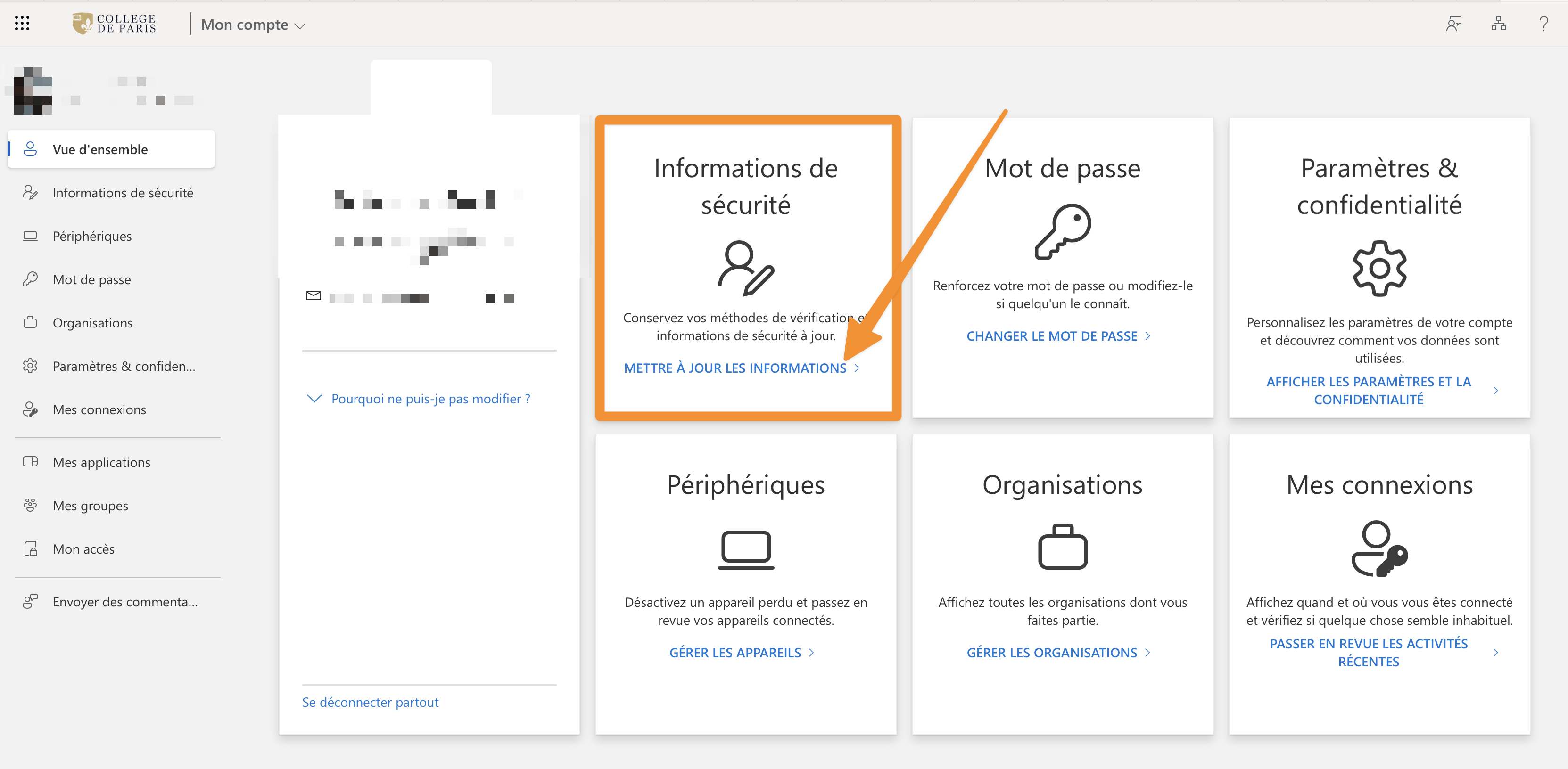1568x769 pixels.
Task: Click the gear icon in Paramètres & confidentialité card
Action: [x=1378, y=268]
